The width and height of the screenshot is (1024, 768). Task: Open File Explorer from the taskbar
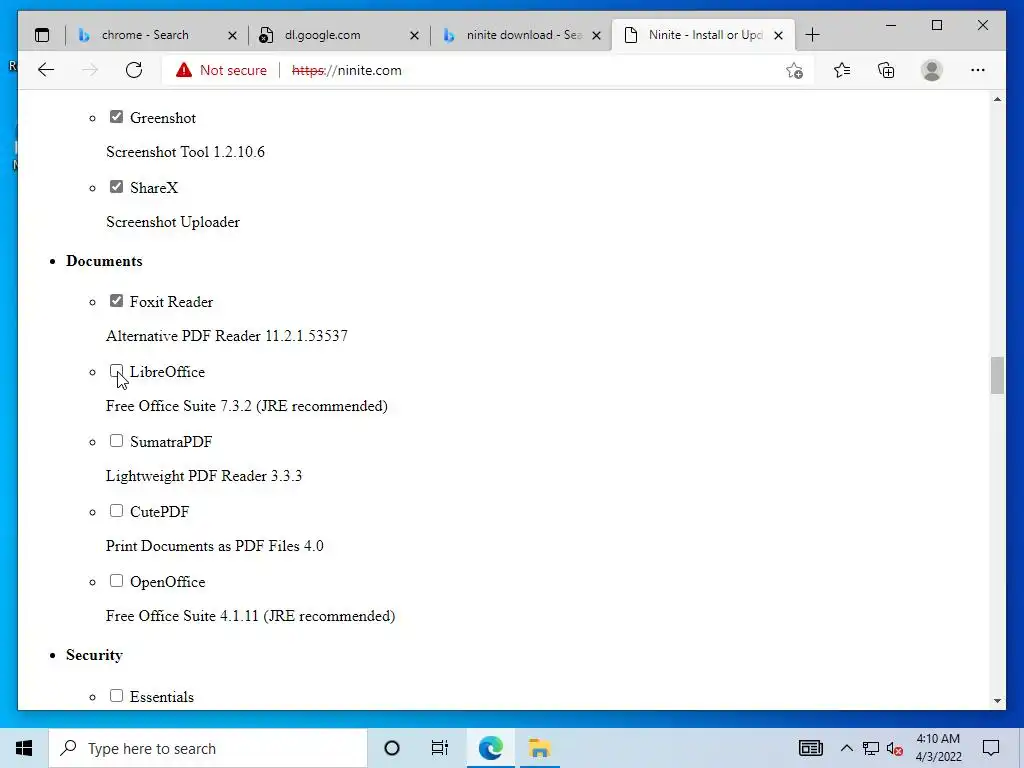tap(539, 748)
